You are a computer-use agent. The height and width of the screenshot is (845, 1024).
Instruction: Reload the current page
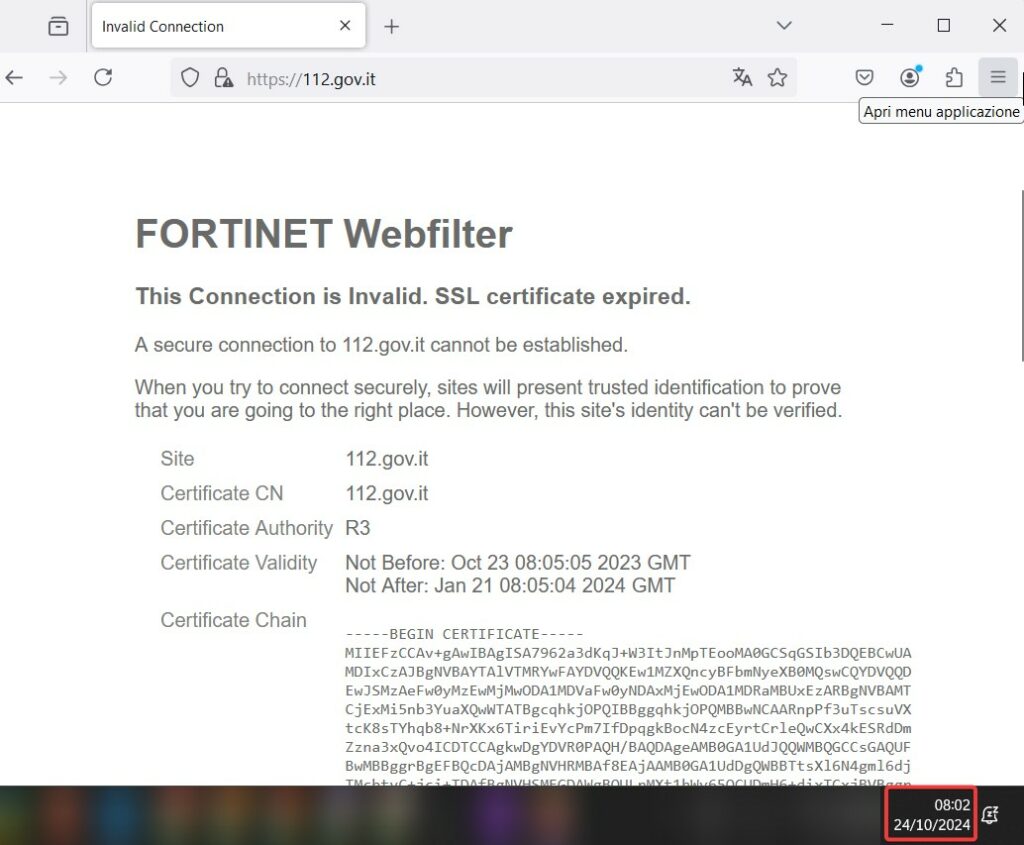(103, 77)
